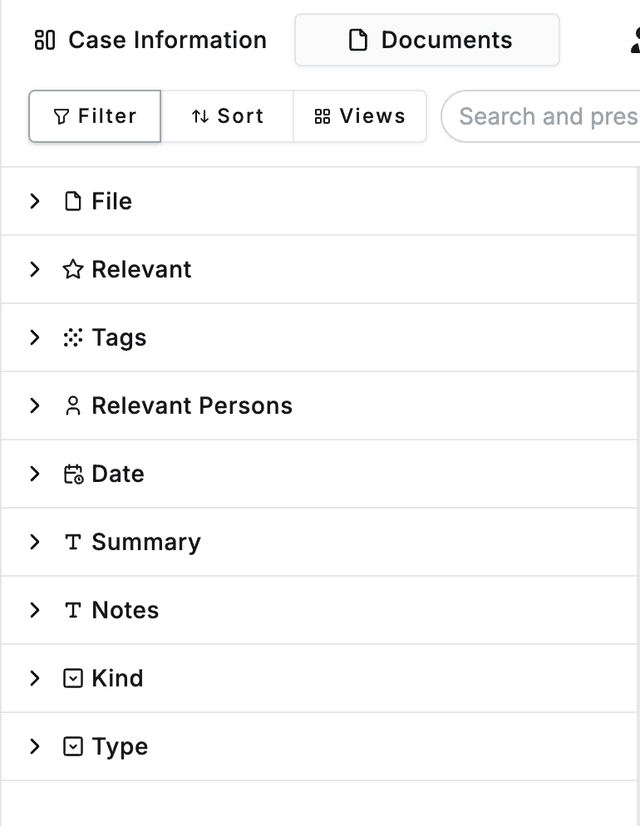Open the Views menu
The width and height of the screenshot is (640, 826).
[360, 116]
